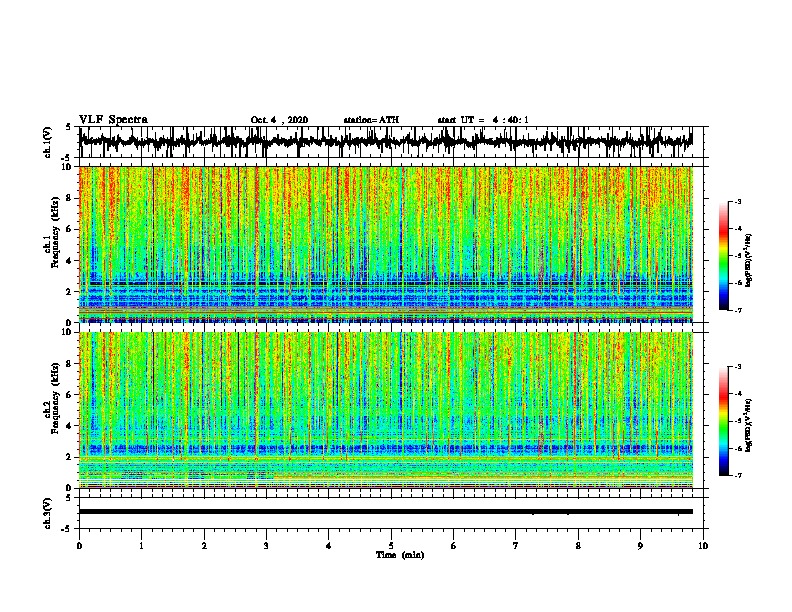792x612 pixels.
Task: Click the "6" frequency tick of ch.1 spectrogram
Action: click(x=70, y=229)
